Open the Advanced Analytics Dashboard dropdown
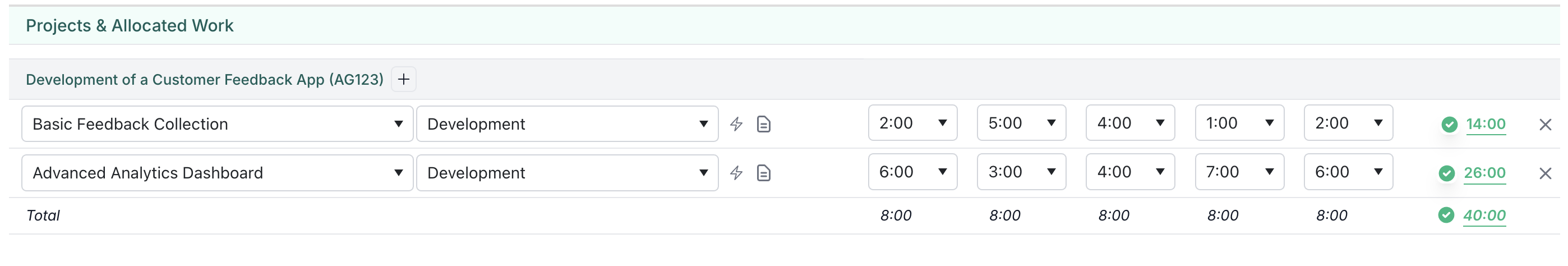Viewport: 1568px width, 266px height. click(x=217, y=173)
